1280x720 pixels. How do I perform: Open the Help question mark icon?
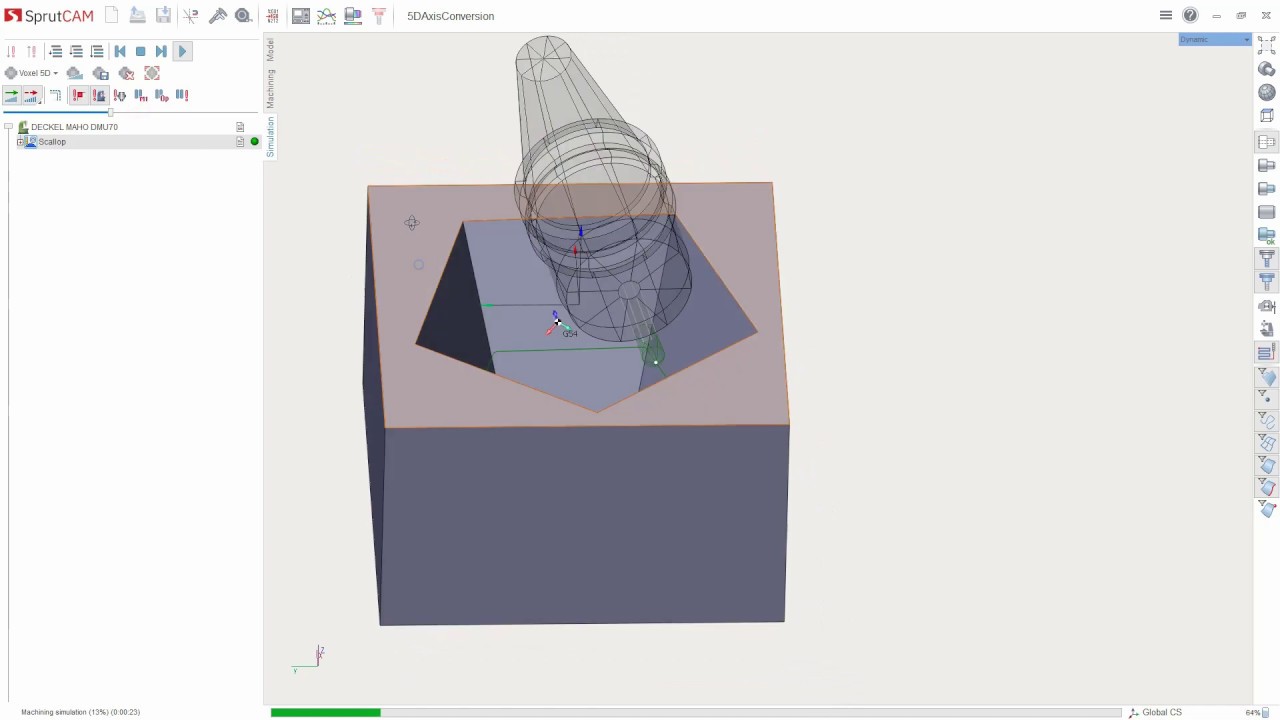[1190, 15]
